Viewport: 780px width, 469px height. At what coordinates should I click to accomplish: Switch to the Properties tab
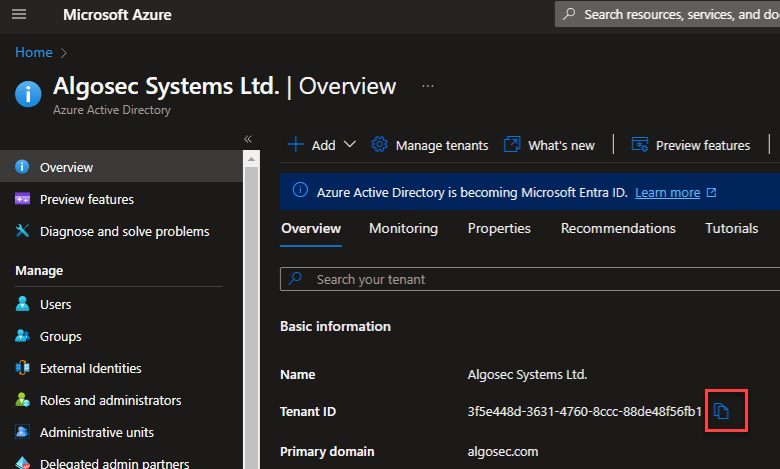click(x=499, y=229)
